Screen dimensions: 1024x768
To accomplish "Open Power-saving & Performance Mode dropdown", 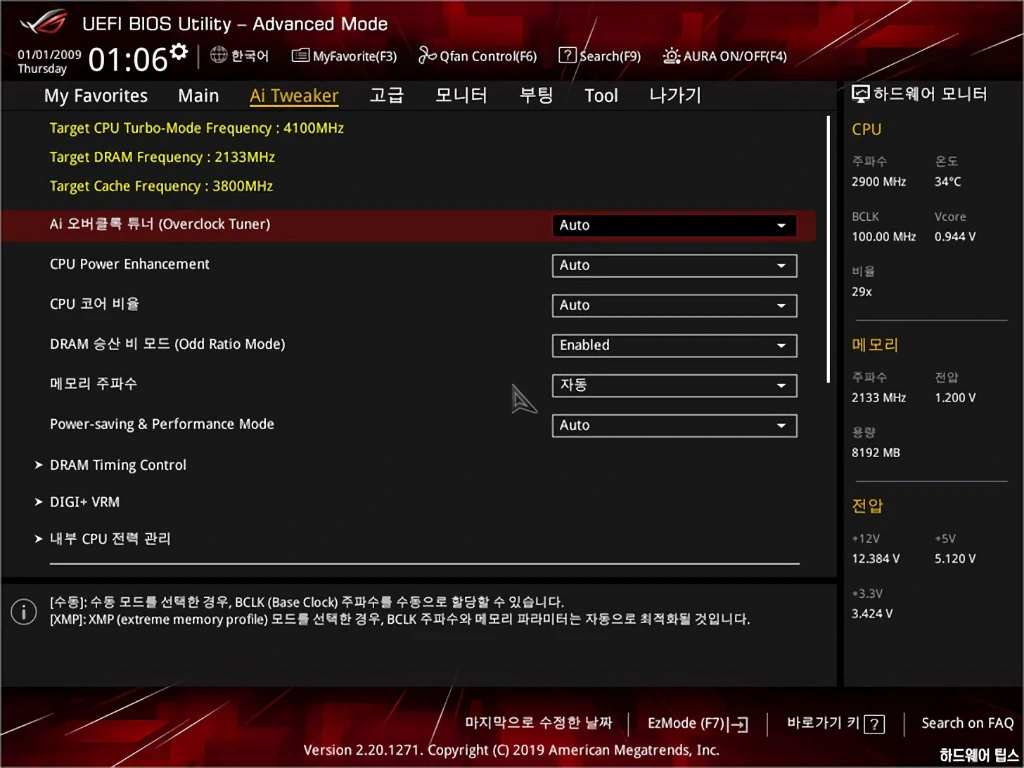I will click(674, 426).
